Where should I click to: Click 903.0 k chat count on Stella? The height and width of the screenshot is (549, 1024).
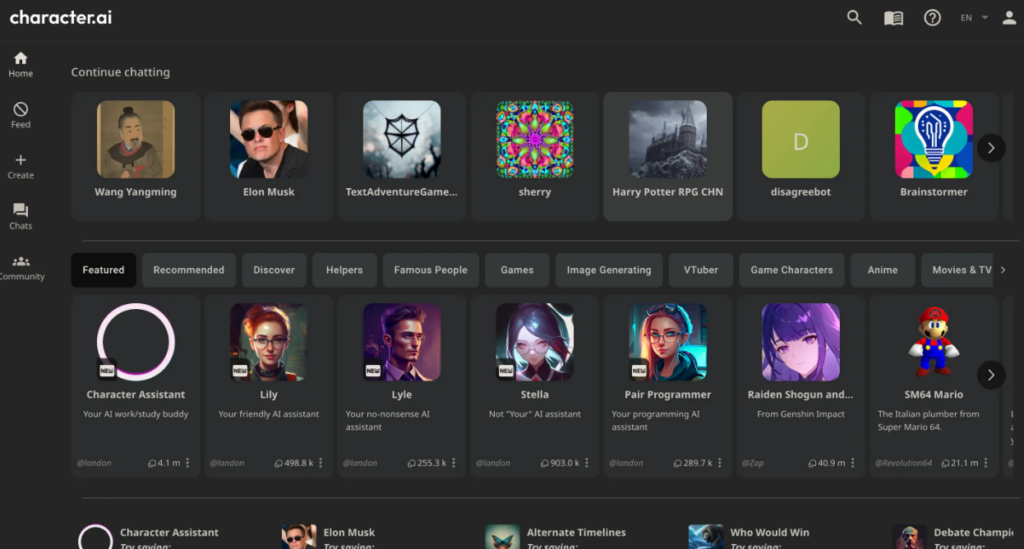[x=560, y=463]
